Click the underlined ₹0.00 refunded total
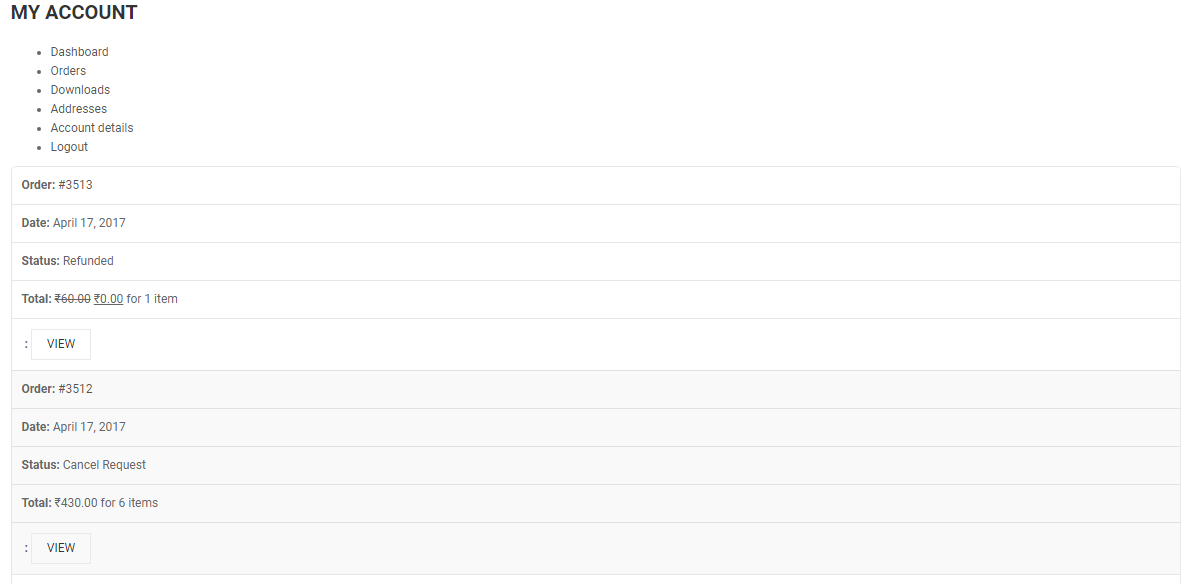This screenshot has height=584, width=1195. (108, 299)
